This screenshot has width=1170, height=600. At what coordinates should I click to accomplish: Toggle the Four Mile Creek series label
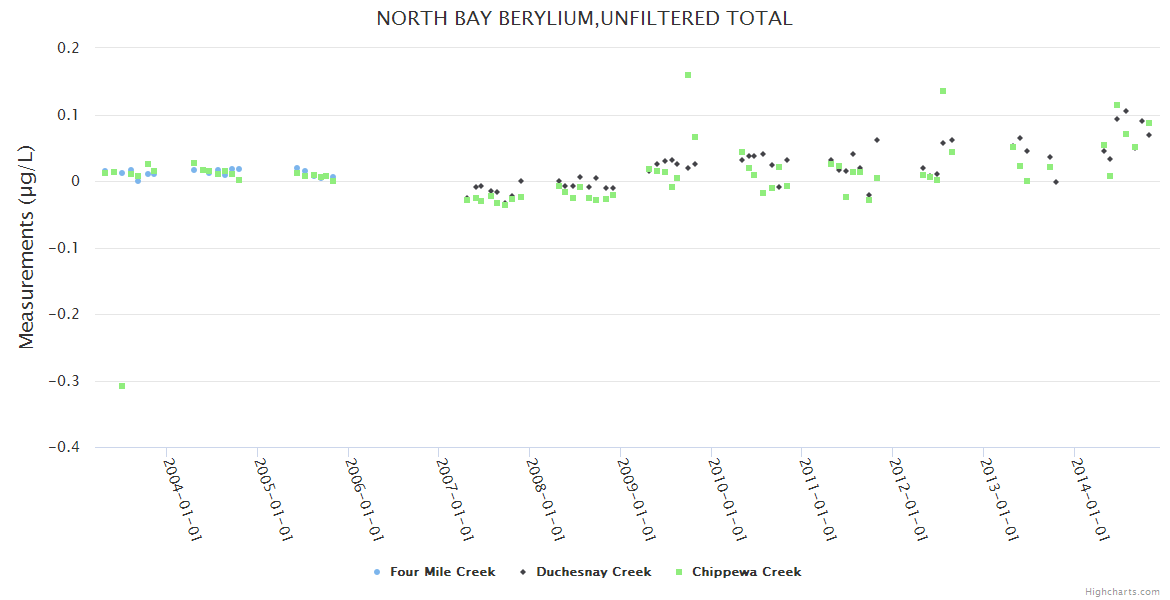(x=442, y=572)
